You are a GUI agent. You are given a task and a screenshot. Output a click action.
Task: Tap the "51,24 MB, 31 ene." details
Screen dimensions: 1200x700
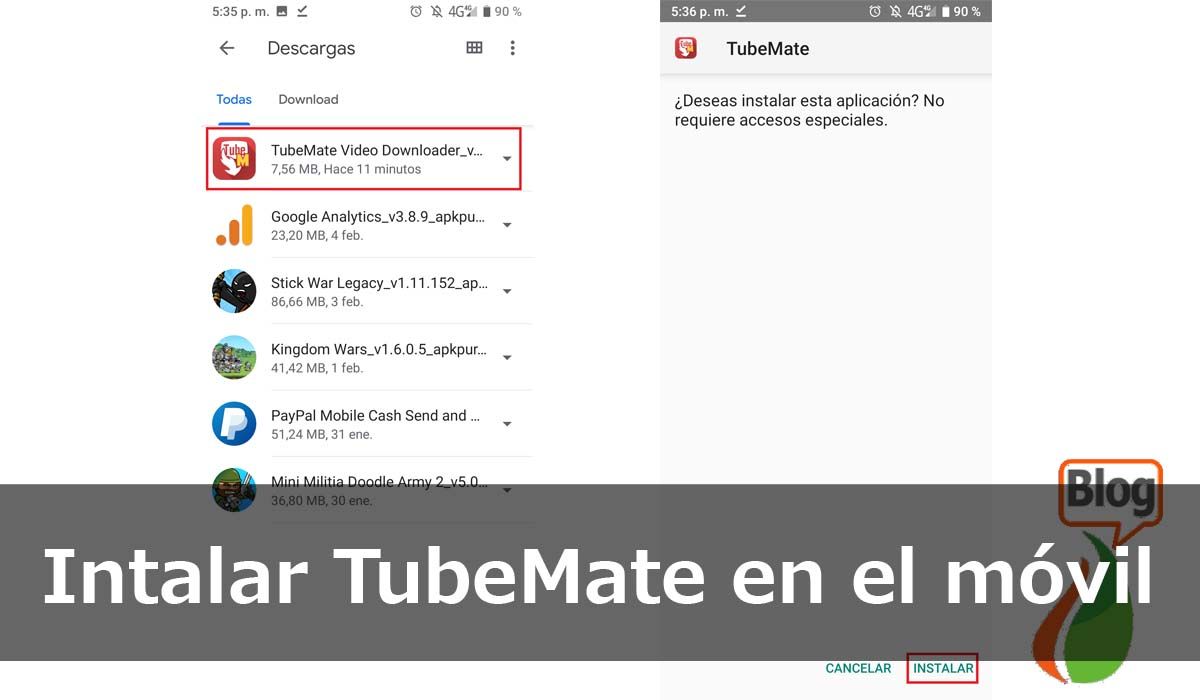click(320, 434)
